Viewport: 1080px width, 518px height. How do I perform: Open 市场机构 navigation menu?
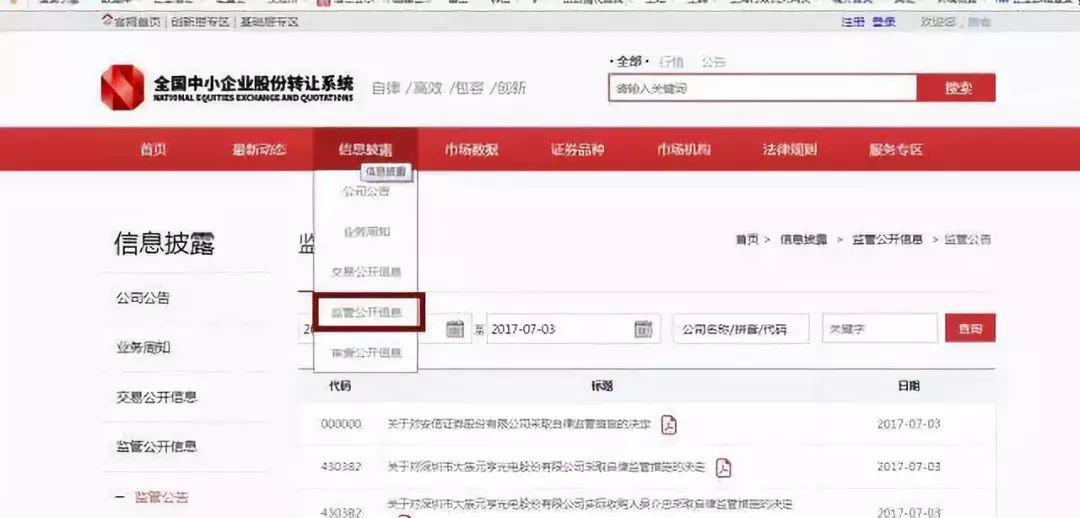click(683, 149)
